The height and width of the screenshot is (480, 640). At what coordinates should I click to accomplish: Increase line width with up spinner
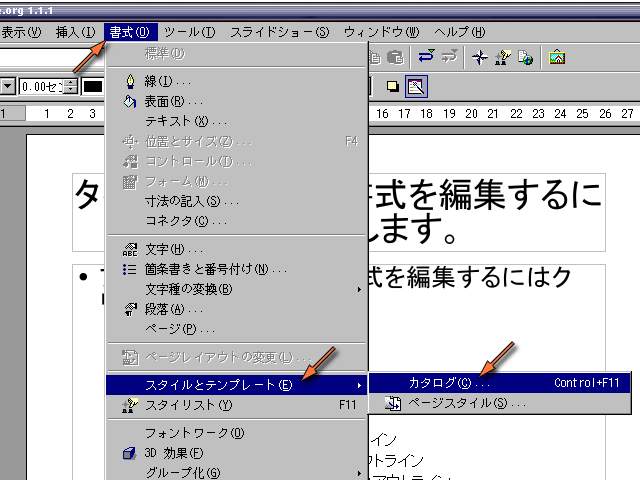coord(71,82)
